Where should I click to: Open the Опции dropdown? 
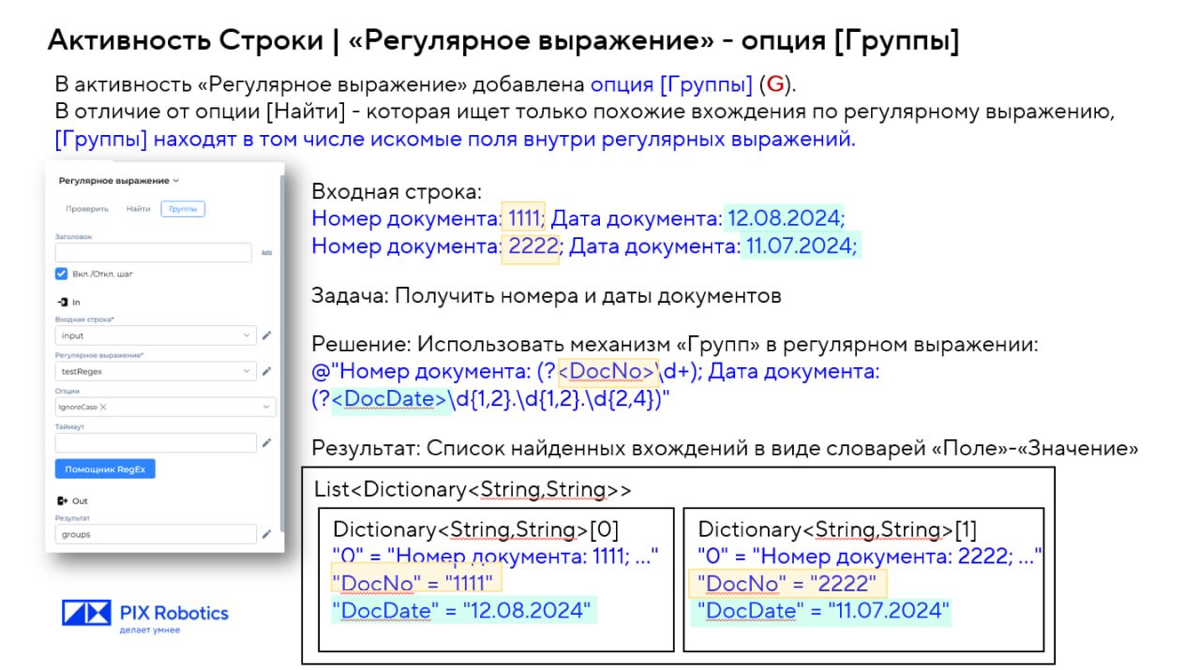(x=265, y=406)
